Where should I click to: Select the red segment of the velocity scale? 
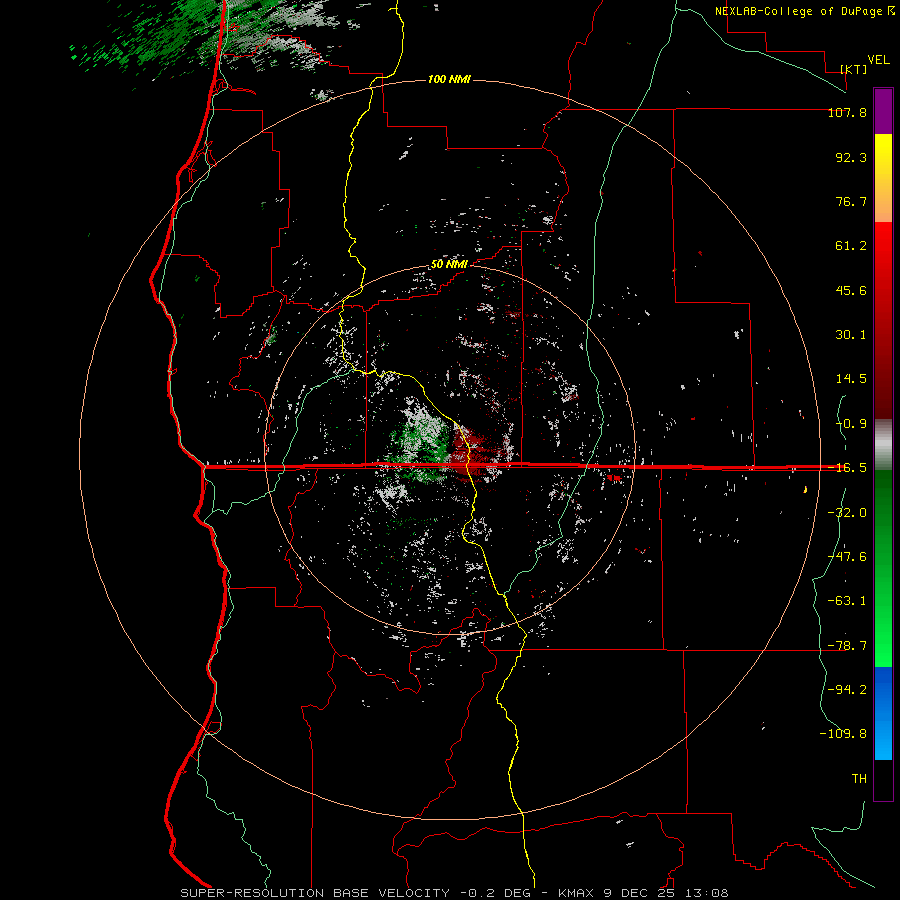(883, 320)
